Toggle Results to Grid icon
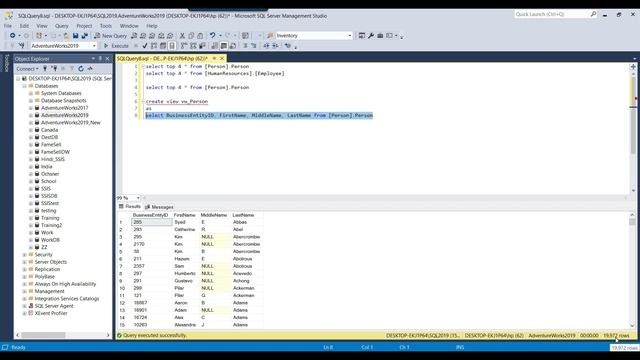The width and height of the screenshot is (640, 360). point(224,46)
